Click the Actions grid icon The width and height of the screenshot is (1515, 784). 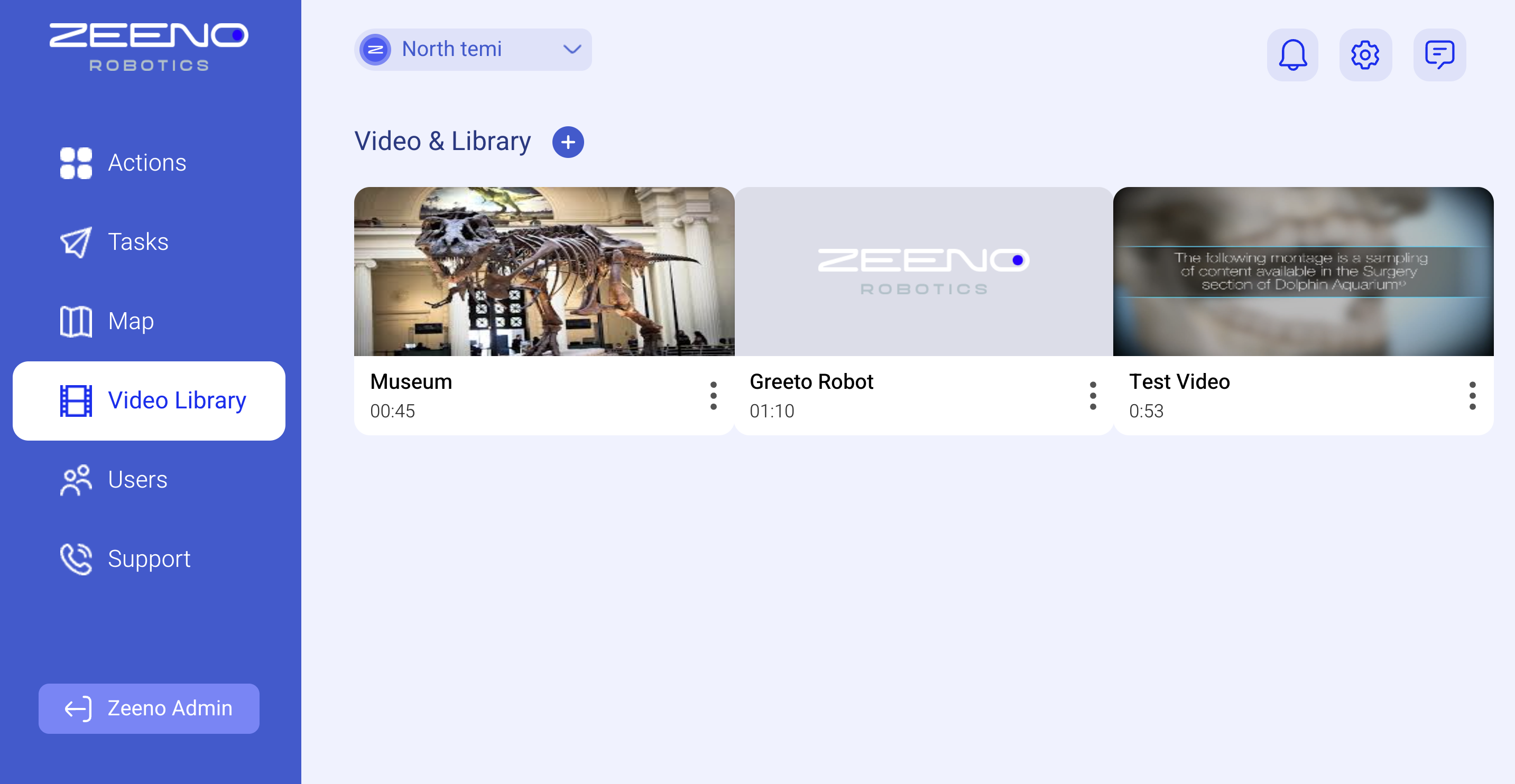coord(76,163)
